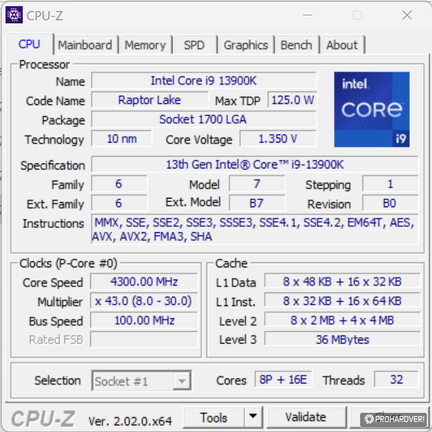Click the Max TDP value 125.0 W
Image resolution: width=432 pixels, height=432 pixels.
pos(292,100)
